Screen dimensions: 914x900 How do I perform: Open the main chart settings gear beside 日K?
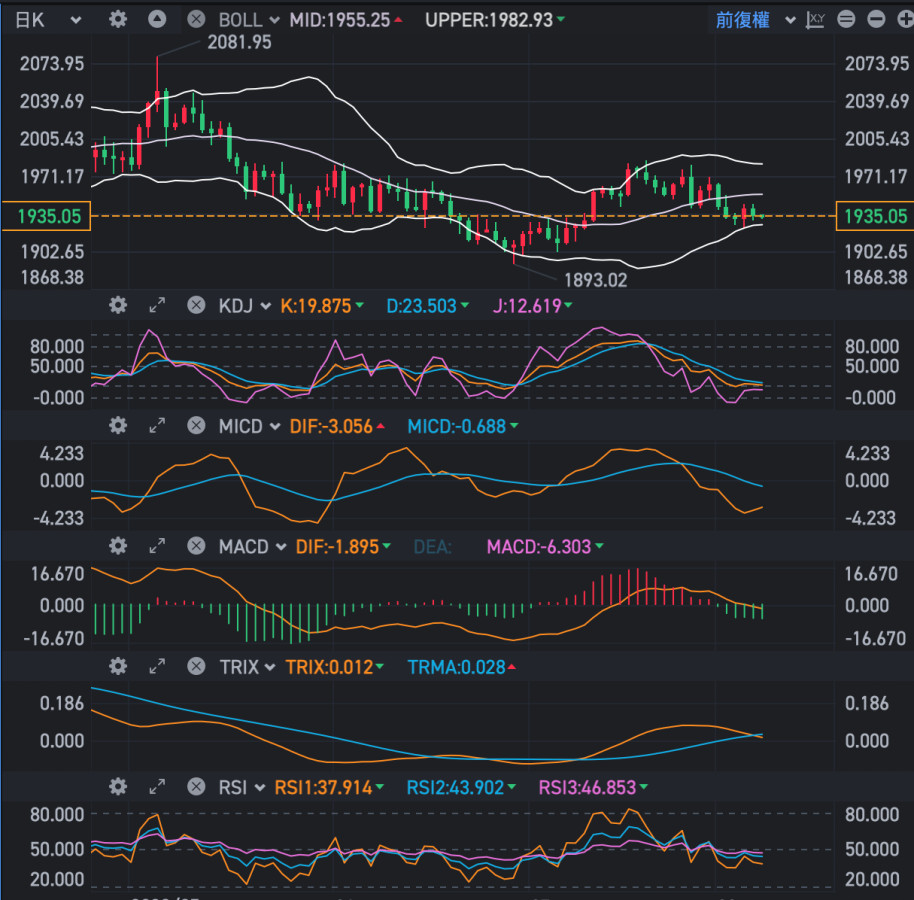pyautogui.click(x=118, y=19)
